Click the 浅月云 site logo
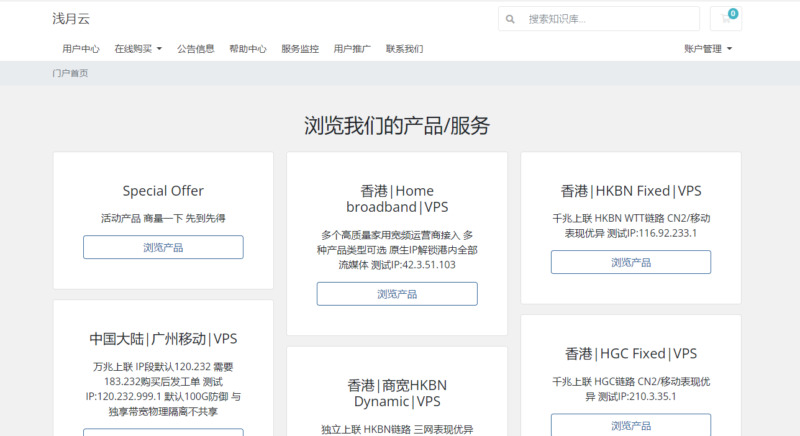 (71, 18)
